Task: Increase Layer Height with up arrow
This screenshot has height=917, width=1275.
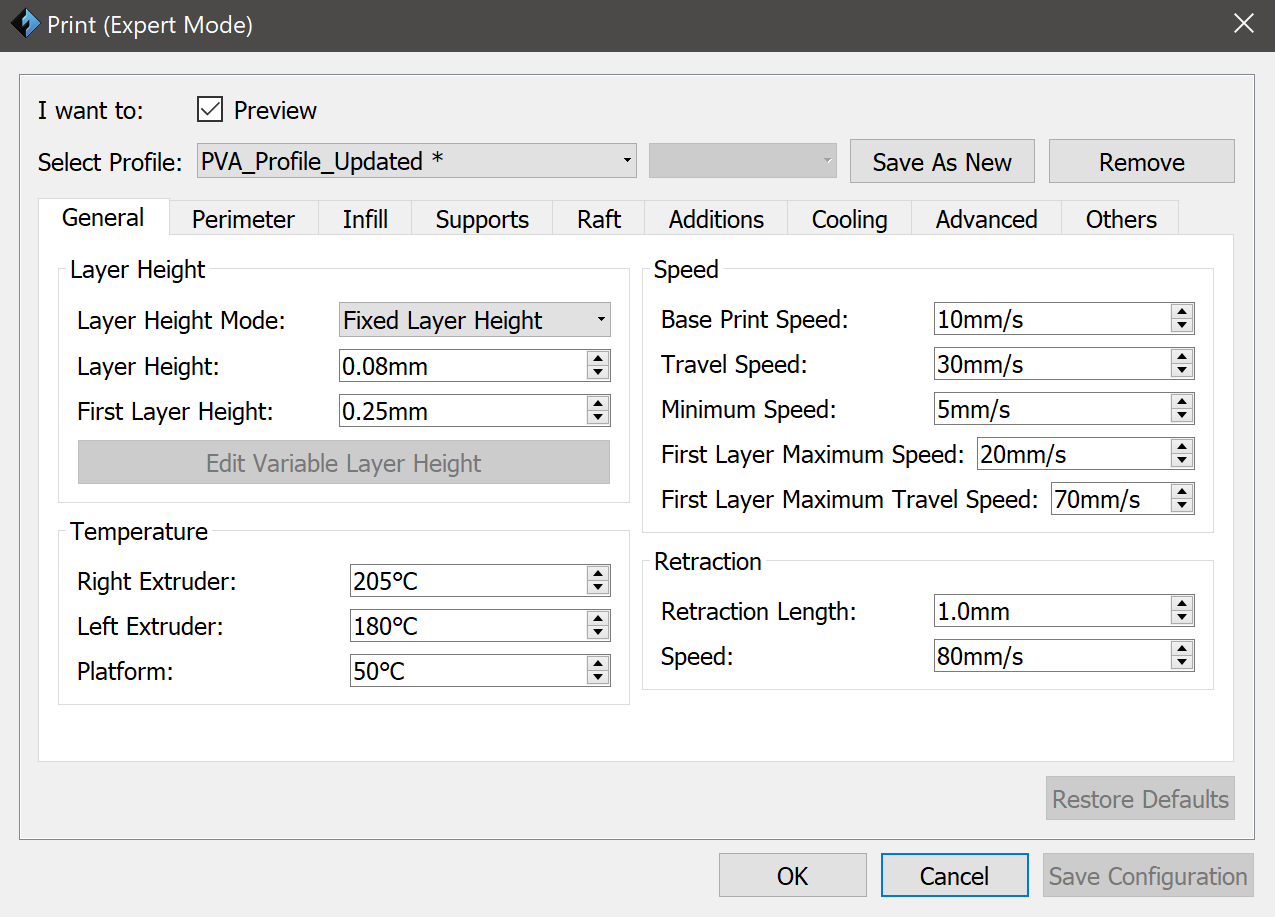Action: tap(598, 359)
